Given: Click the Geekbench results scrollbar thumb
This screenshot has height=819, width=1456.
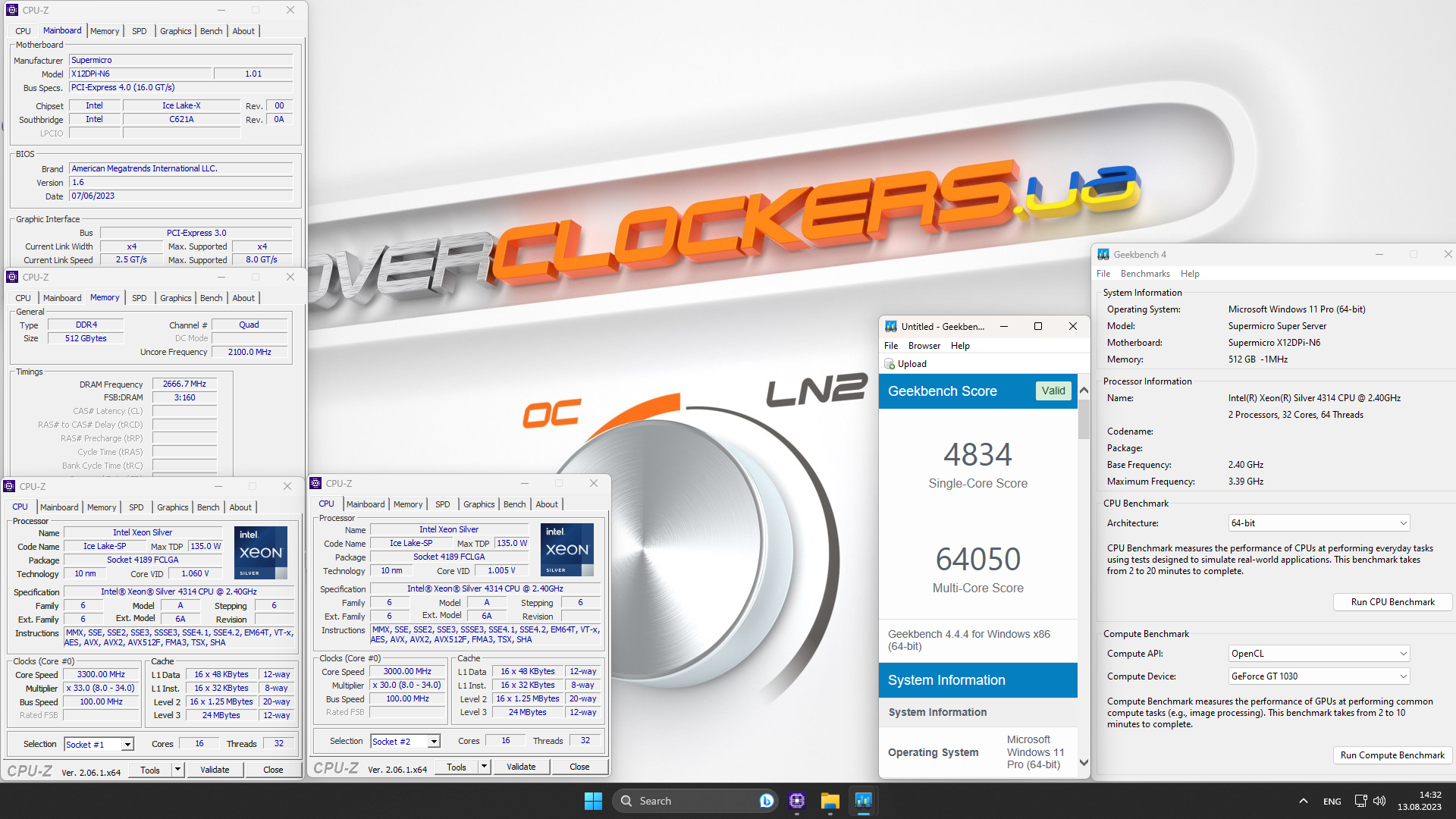Looking at the screenshot, I should 1084,419.
